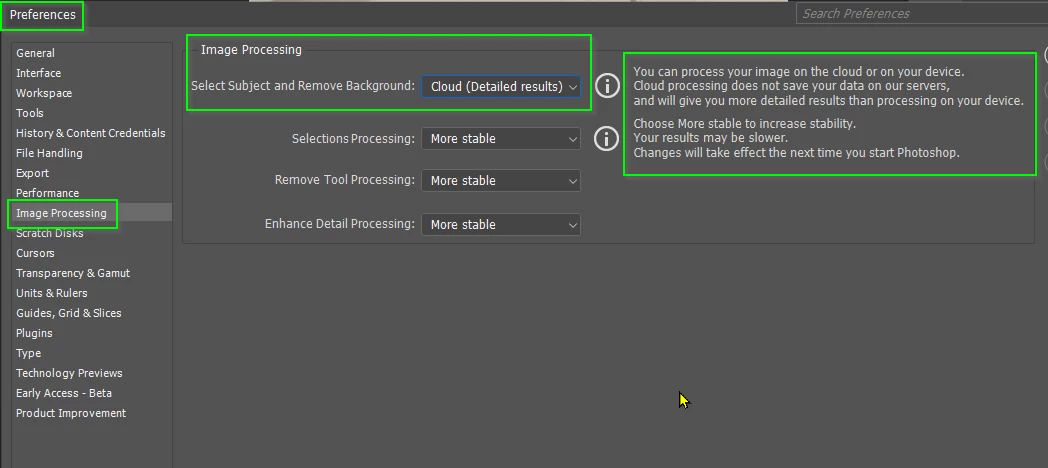Open Early Access - Beta preferences

63,394
